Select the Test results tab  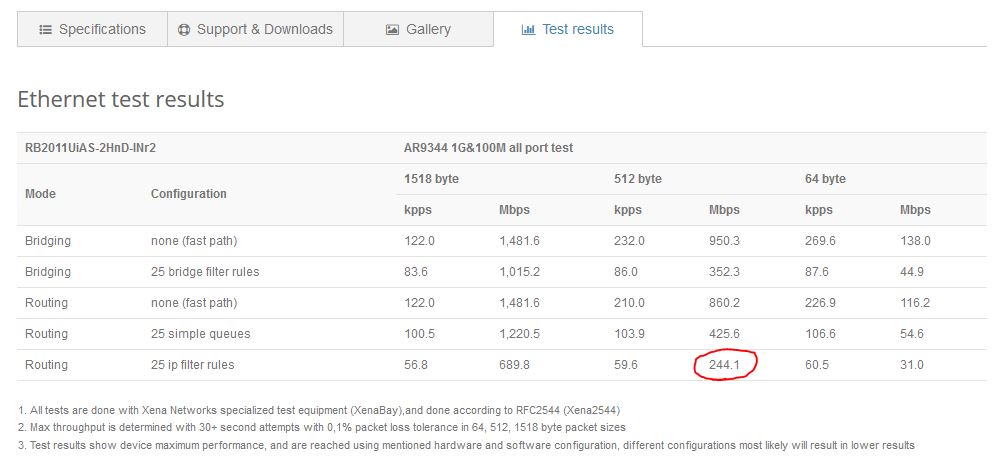click(568, 29)
